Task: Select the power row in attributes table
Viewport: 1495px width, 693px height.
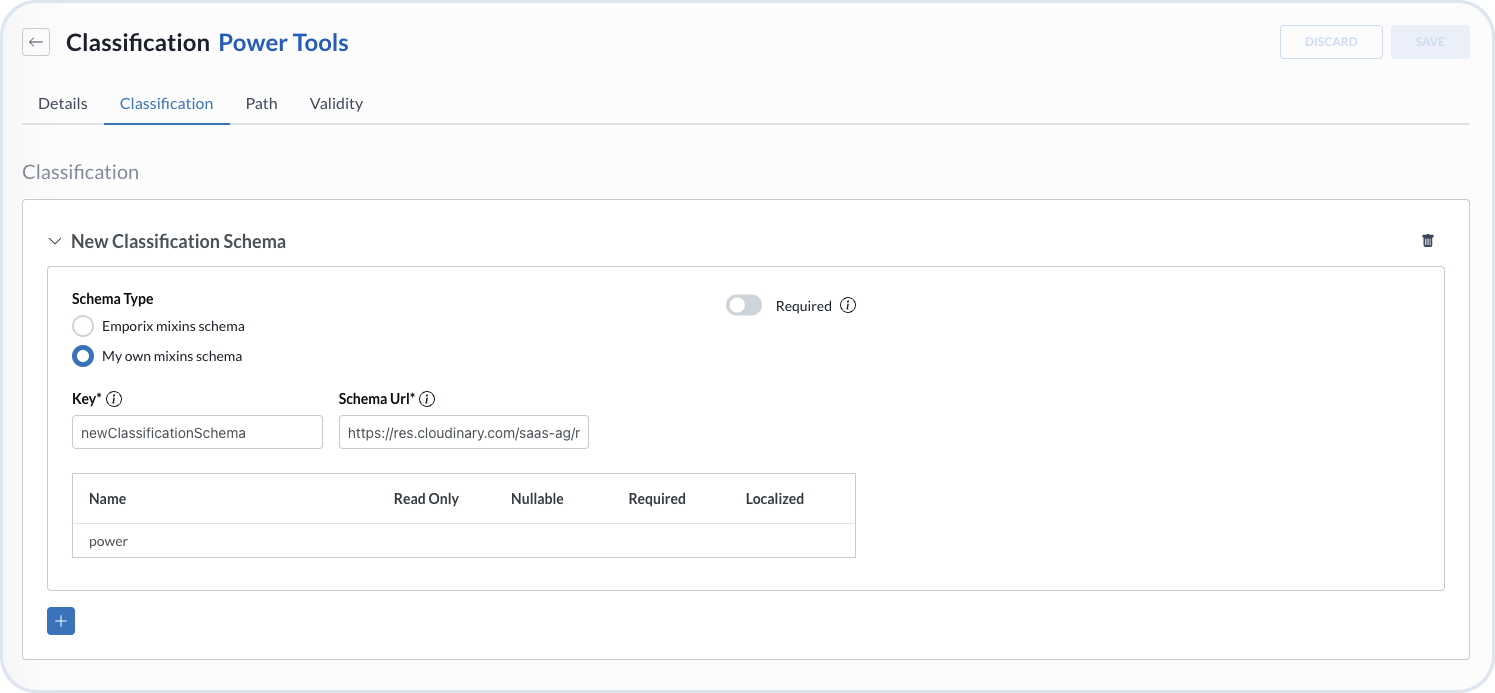Action: tap(109, 541)
